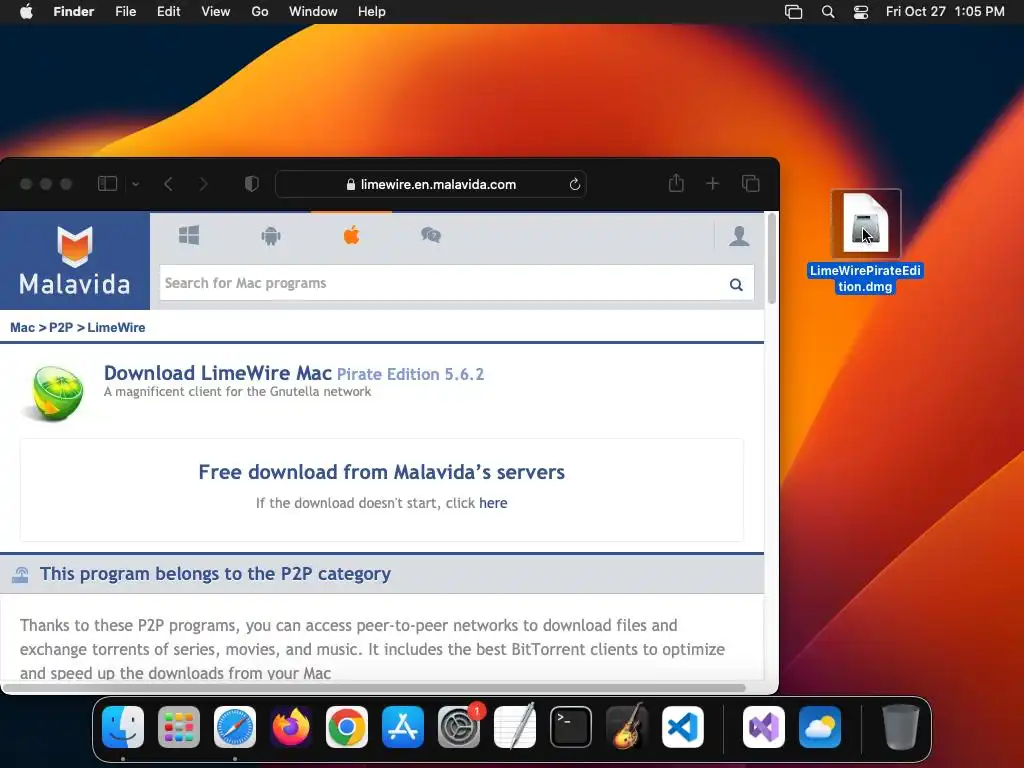The image size is (1024, 768).
Task: Open Finder from the Dock
Action: pyautogui.click(x=123, y=727)
